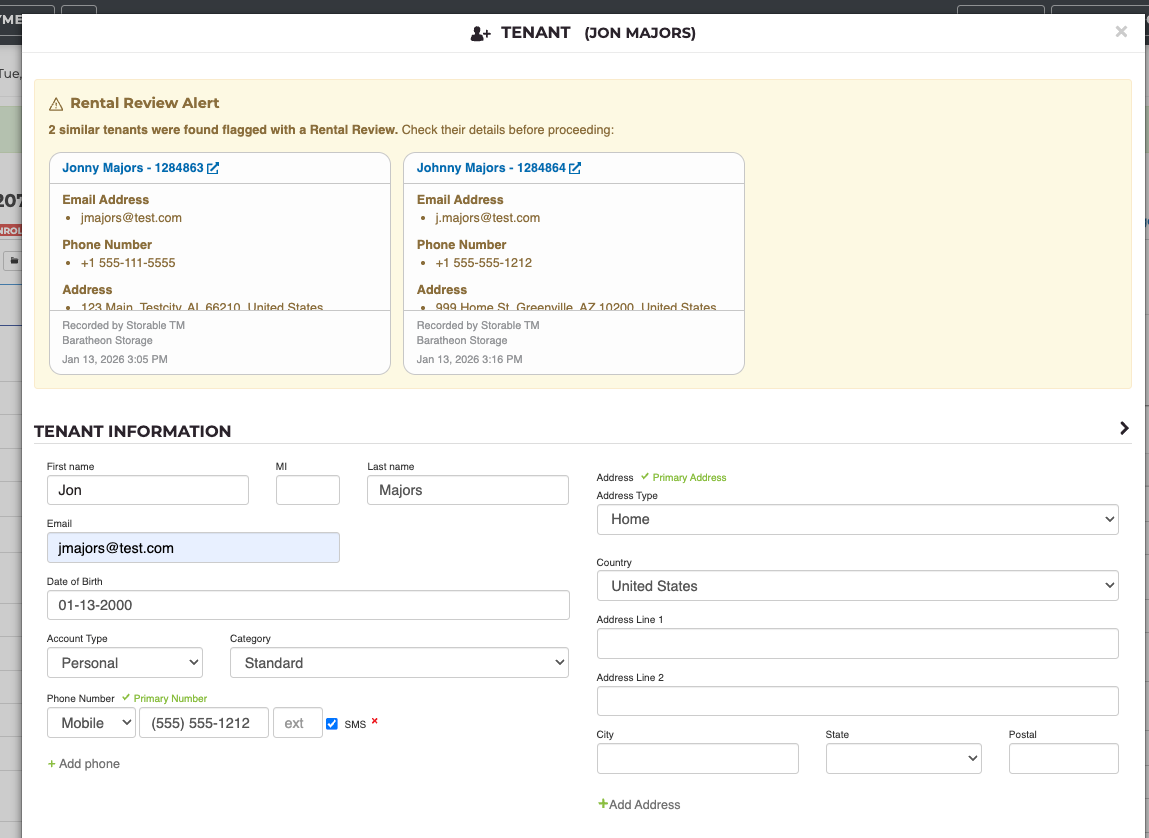
Task: Open the Address Type dropdown
Action: (857, 519)
